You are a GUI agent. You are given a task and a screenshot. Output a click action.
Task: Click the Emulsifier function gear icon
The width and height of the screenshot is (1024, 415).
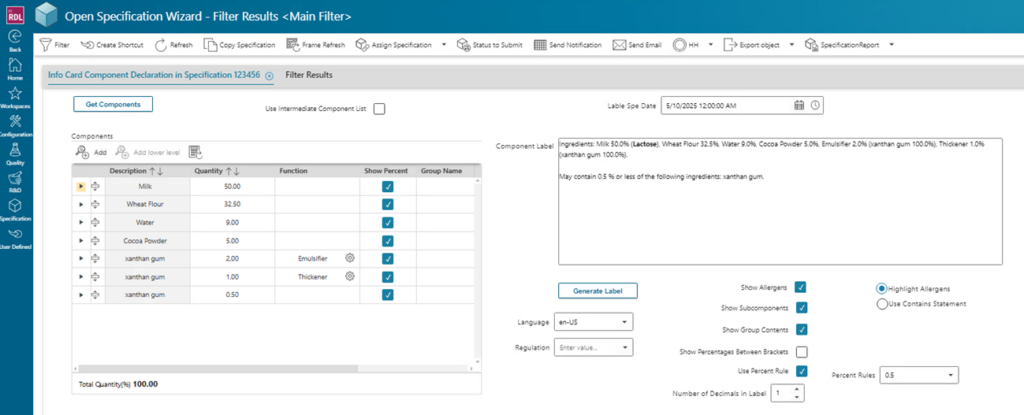pos(350,258)
